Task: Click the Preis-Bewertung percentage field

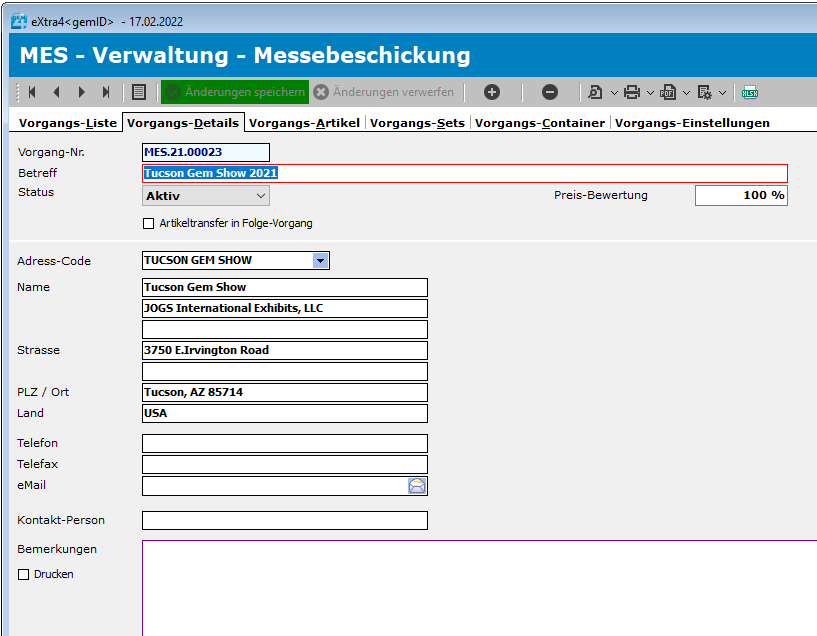Action: point(740,195)
